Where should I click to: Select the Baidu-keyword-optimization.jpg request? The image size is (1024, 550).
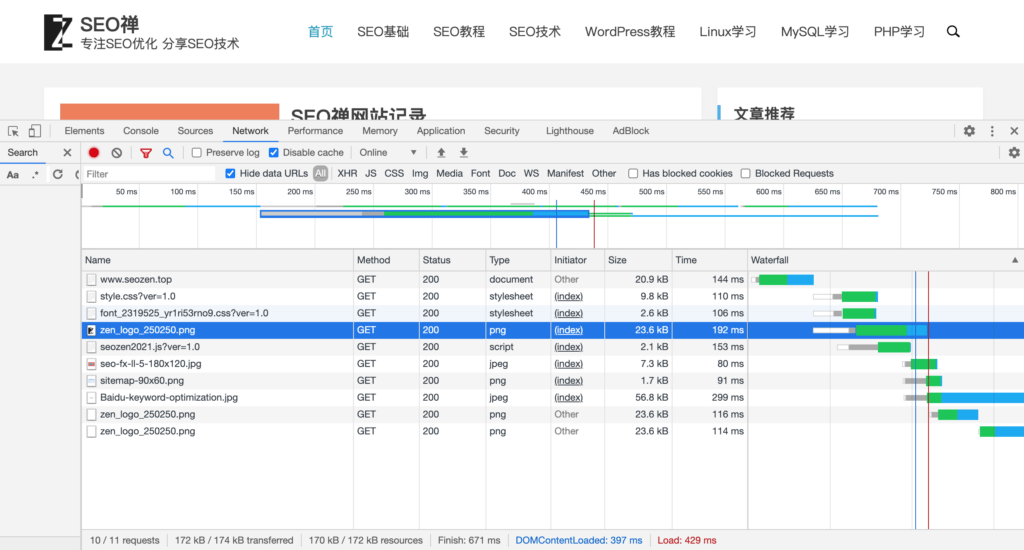168,398
